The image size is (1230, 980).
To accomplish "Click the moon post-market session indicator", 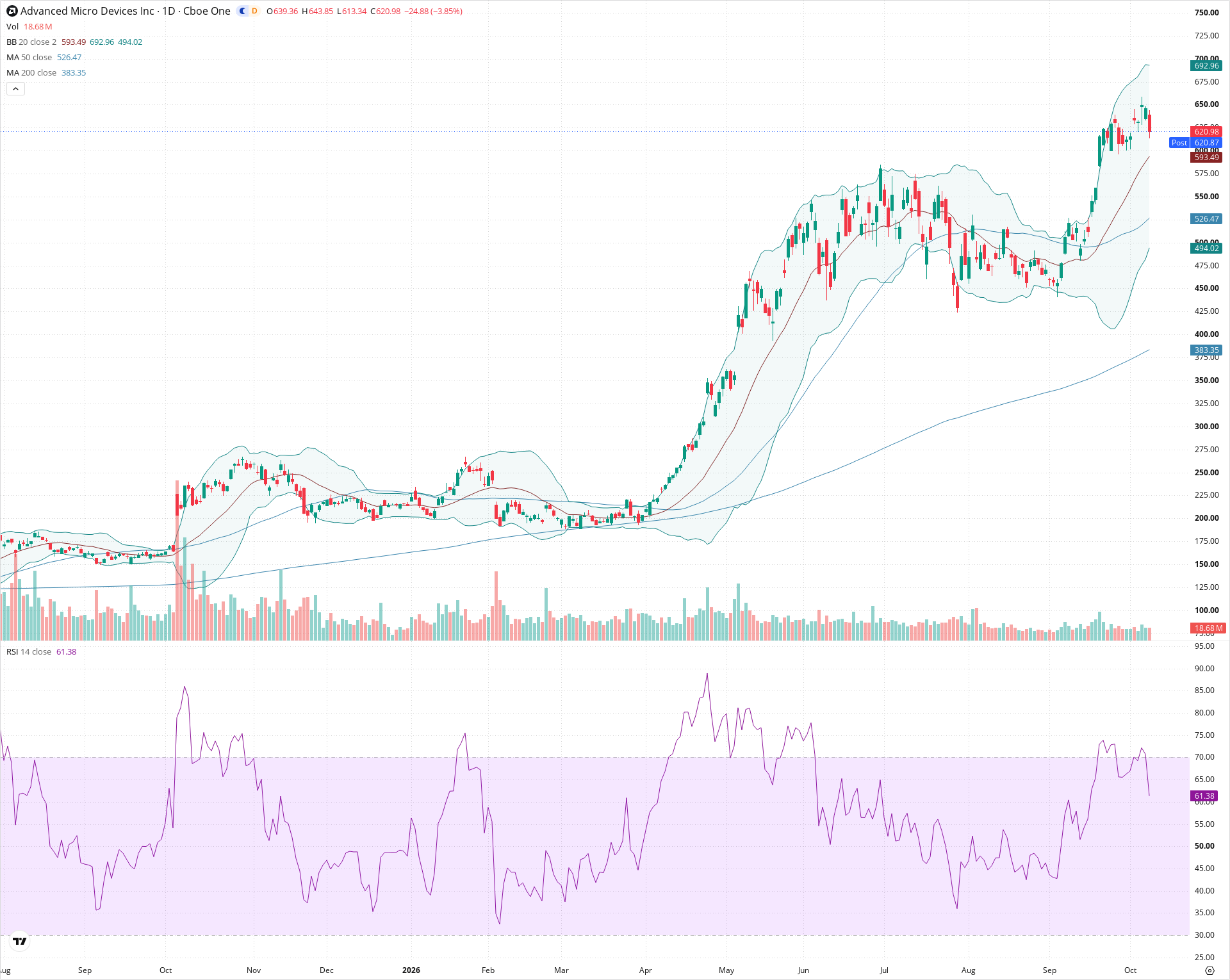I will pyautogui.click(x=242, y=12).
